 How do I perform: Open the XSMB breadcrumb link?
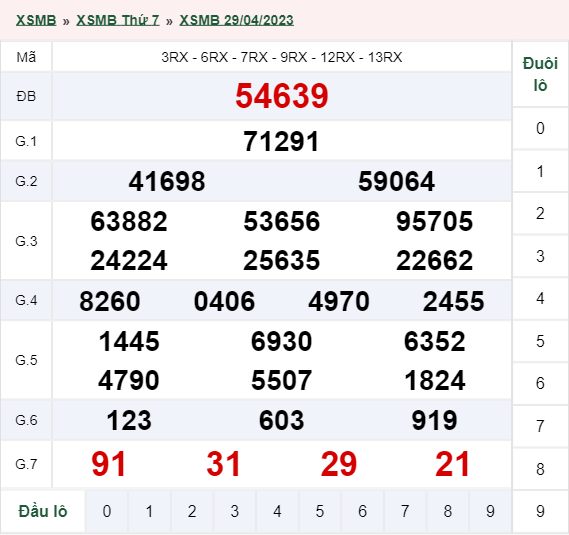pyautogui.click(x=36, y=20)
